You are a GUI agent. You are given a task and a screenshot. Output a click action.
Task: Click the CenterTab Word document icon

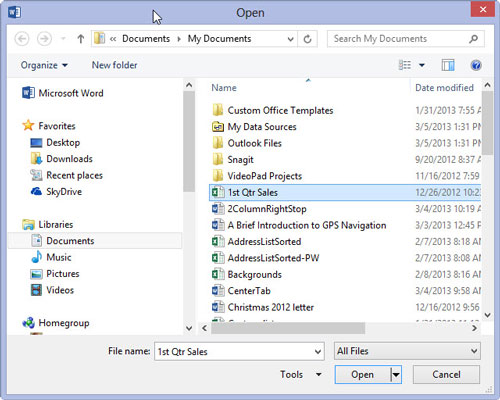point(218,291)
